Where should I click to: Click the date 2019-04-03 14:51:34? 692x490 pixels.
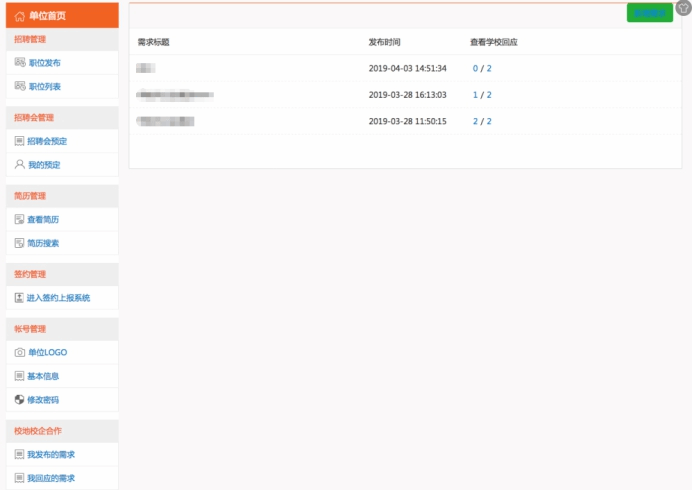click(x=407, y=68)
